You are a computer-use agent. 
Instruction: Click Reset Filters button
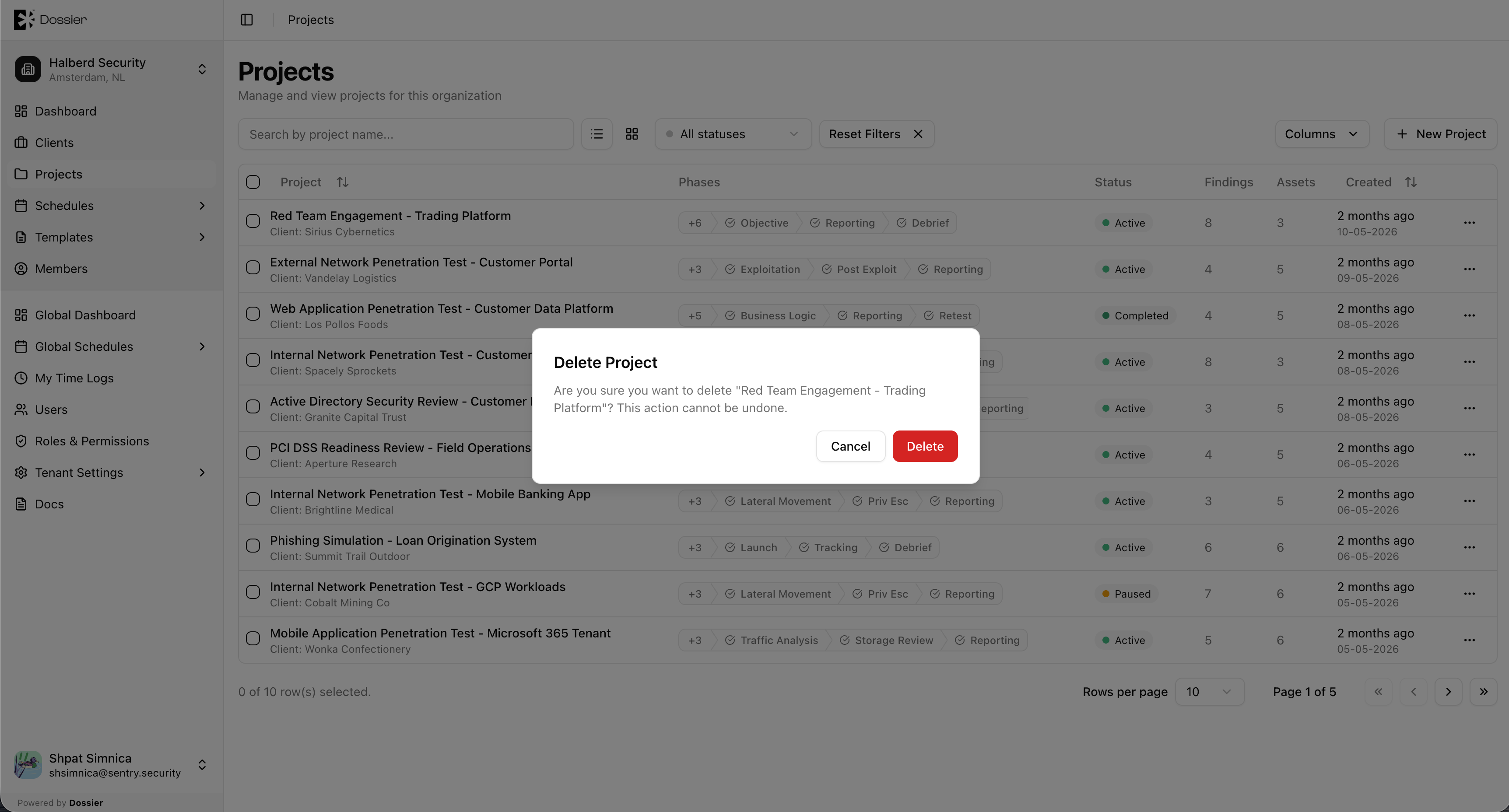pyautogui.click(x=876, y=134)
